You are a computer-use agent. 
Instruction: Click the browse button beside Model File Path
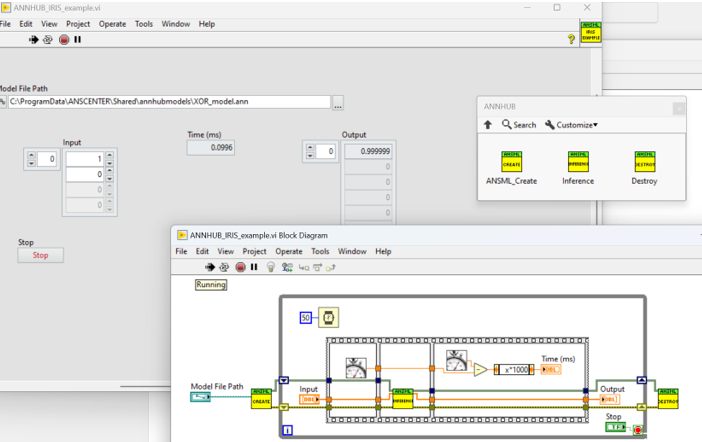click(x=338, y=102)
